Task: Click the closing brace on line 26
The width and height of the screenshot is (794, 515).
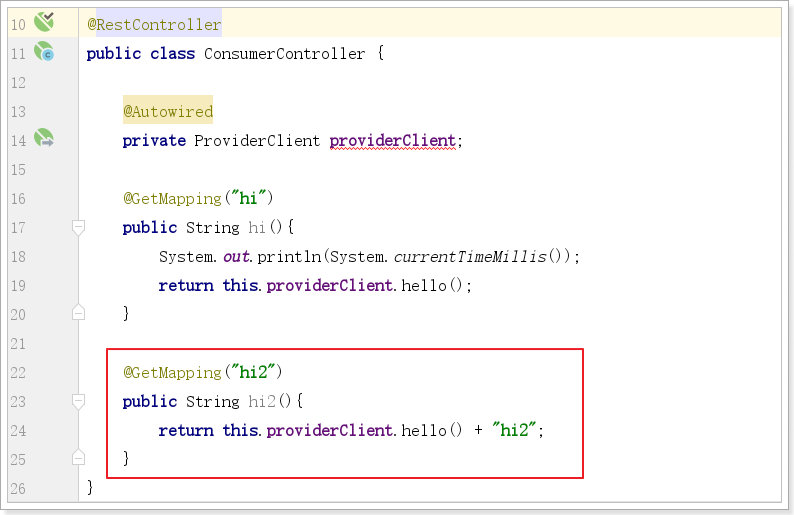Action: 90,487
